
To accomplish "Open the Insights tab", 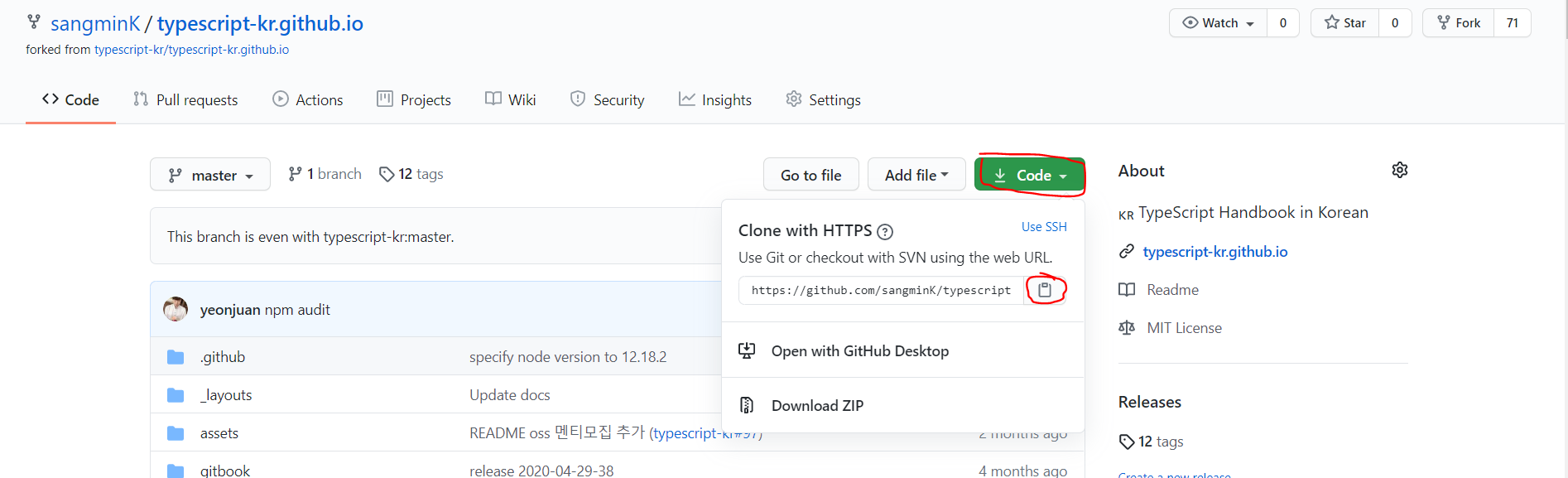I will pyautogui.click(x=715, y=99).
